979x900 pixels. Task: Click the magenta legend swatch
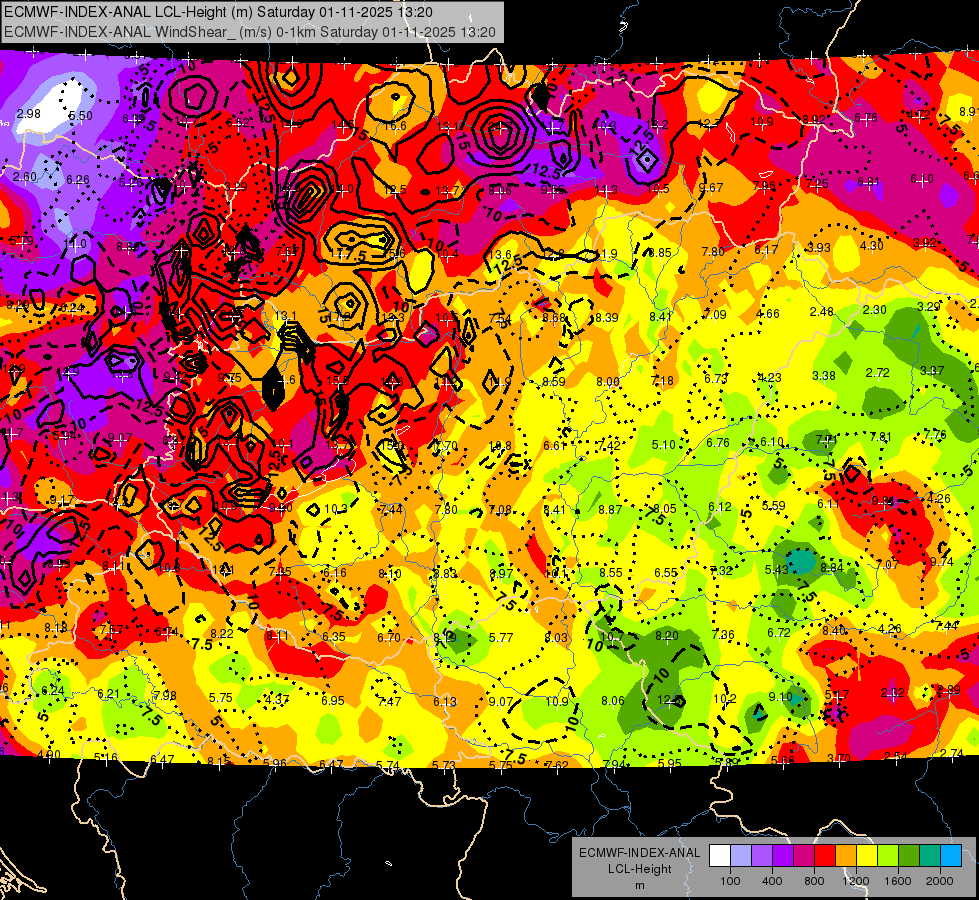click(804, 856)
